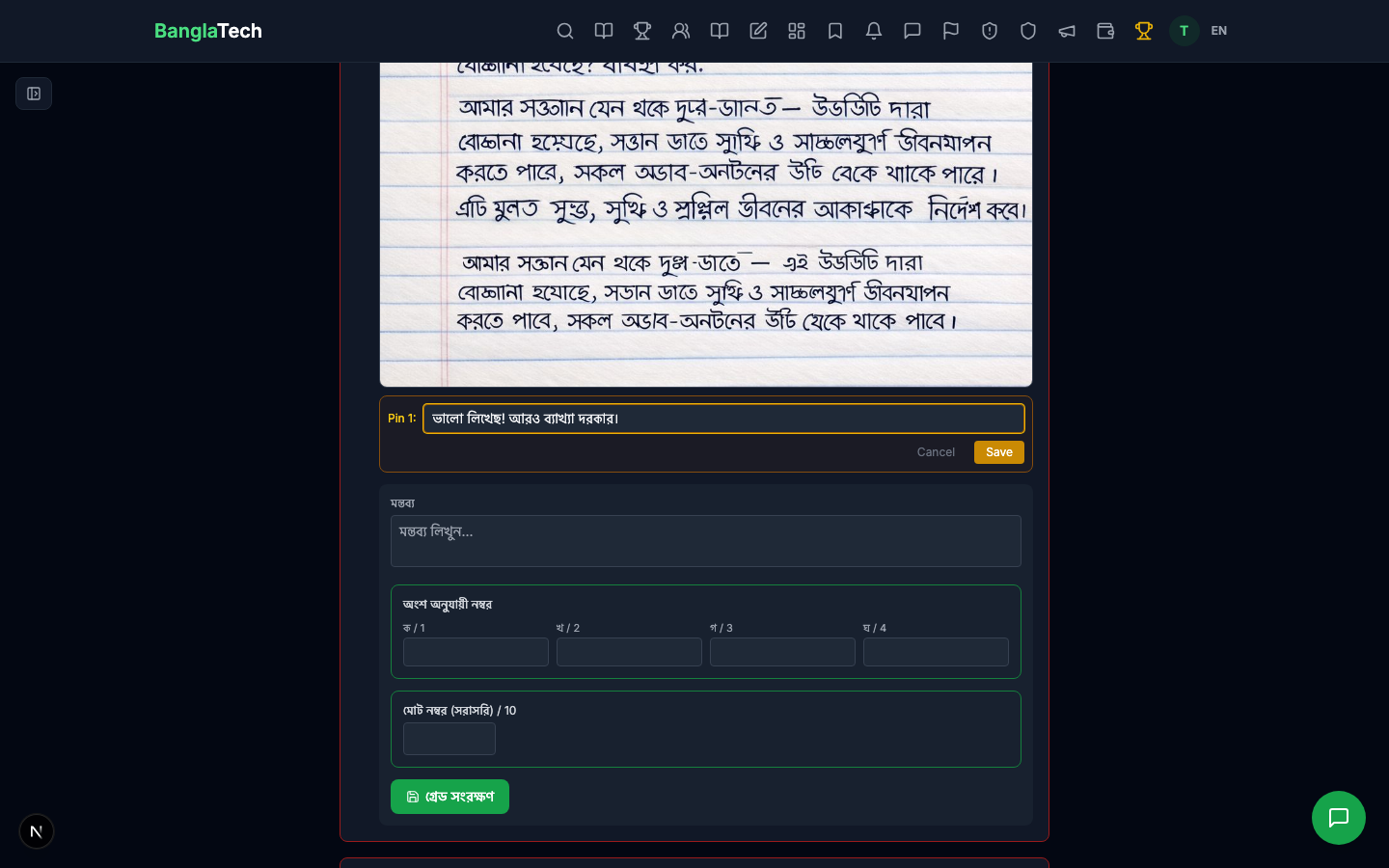Screen dimensions: 1389x868
Task: Click the pencil edit icon in navbar
Action: [x=758, y=31]
